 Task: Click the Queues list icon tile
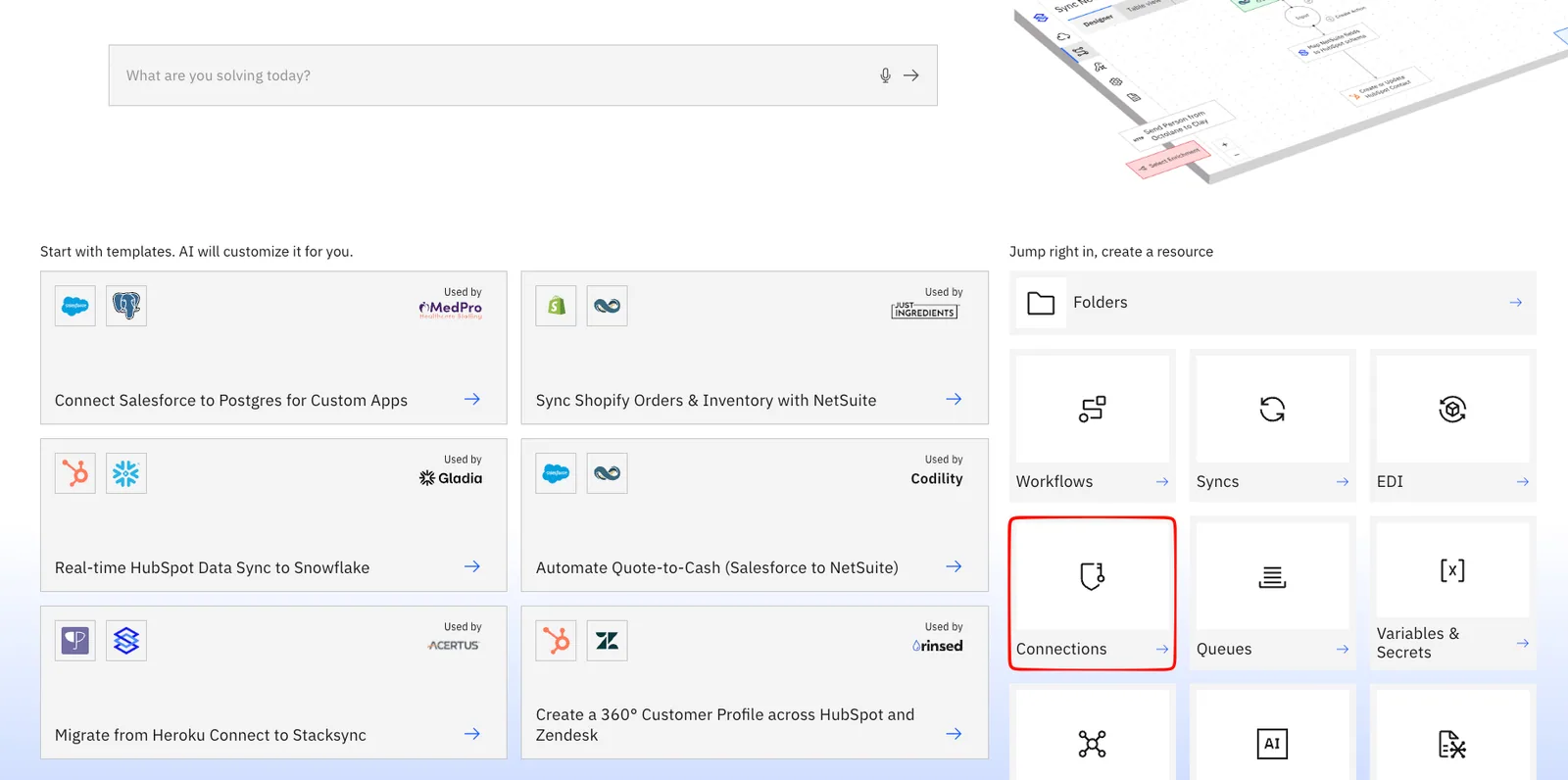1272,576
